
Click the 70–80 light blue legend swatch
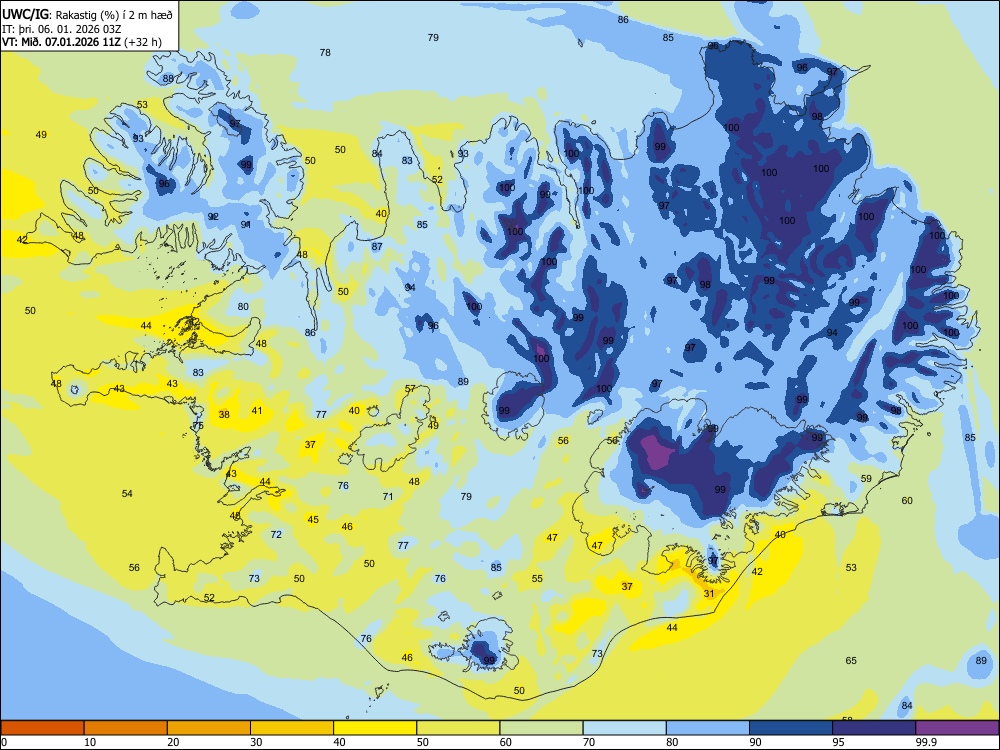coord(624,728)
